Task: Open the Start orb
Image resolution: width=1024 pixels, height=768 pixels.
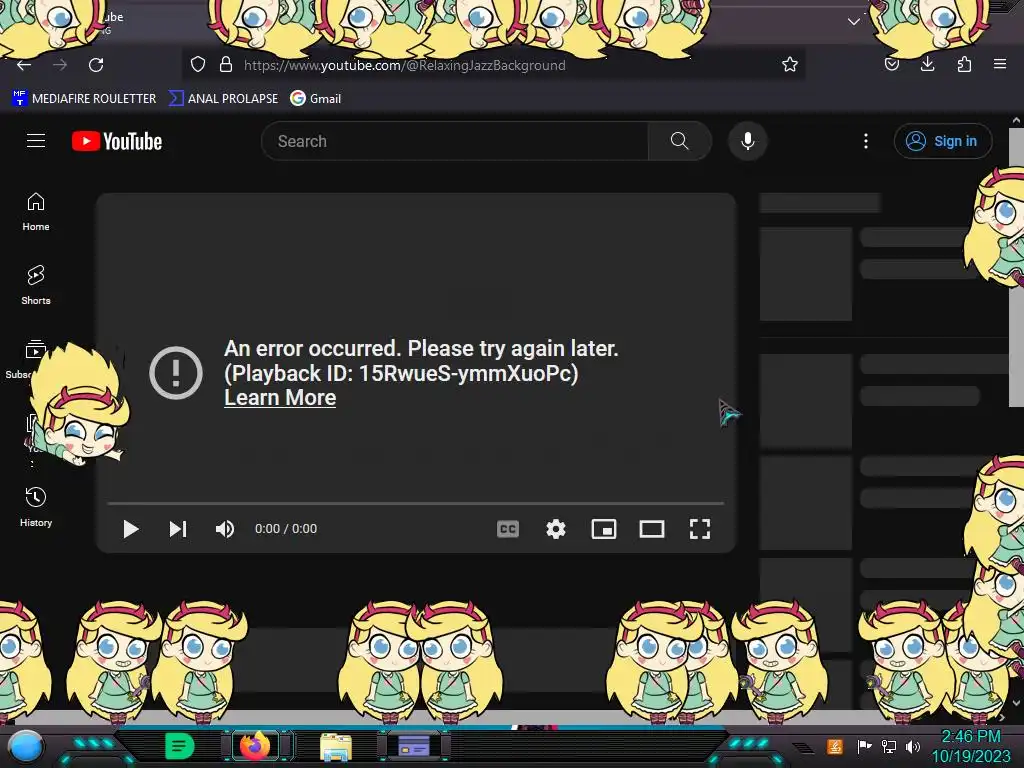Action: tap(26, 746)
